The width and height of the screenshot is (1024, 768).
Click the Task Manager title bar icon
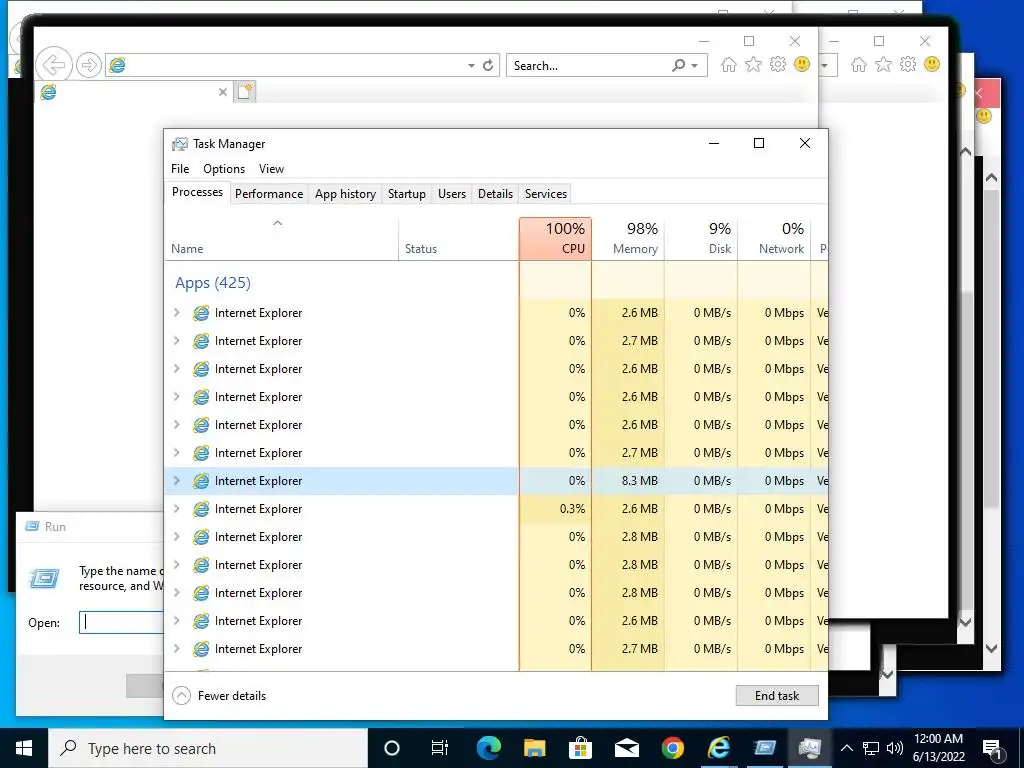(180, 144)
